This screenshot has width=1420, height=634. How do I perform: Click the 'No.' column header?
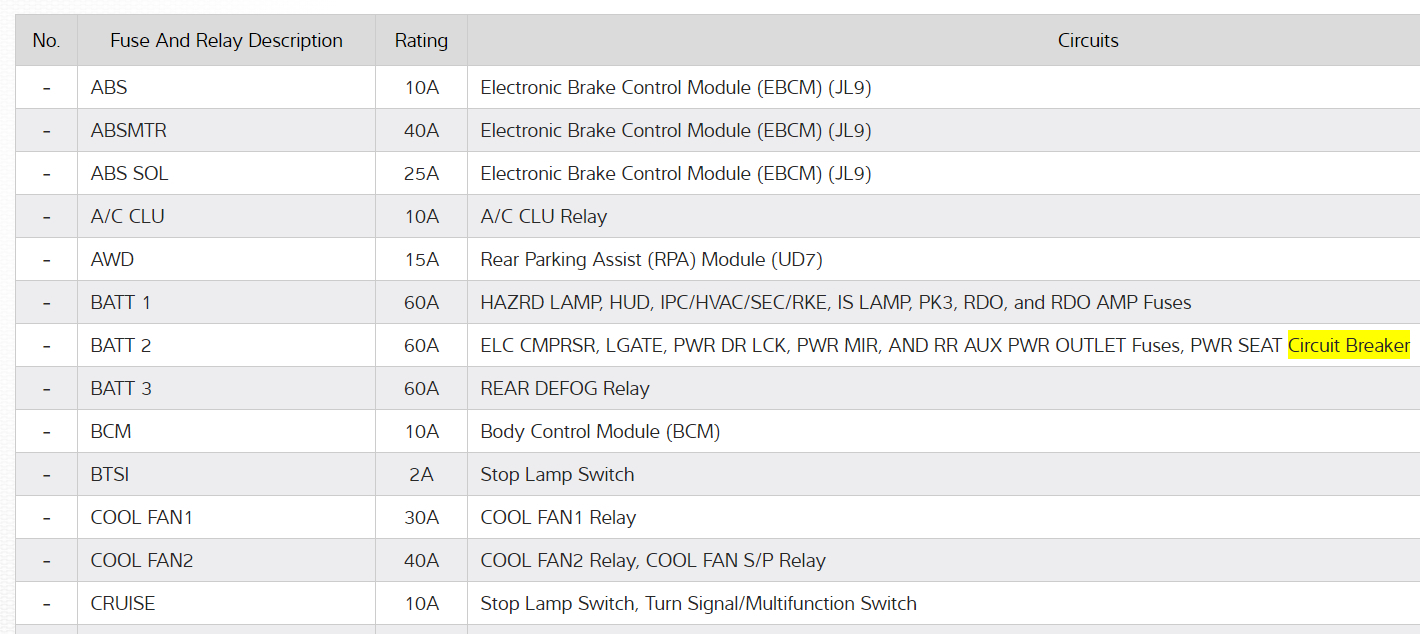[x=46, y=41]
